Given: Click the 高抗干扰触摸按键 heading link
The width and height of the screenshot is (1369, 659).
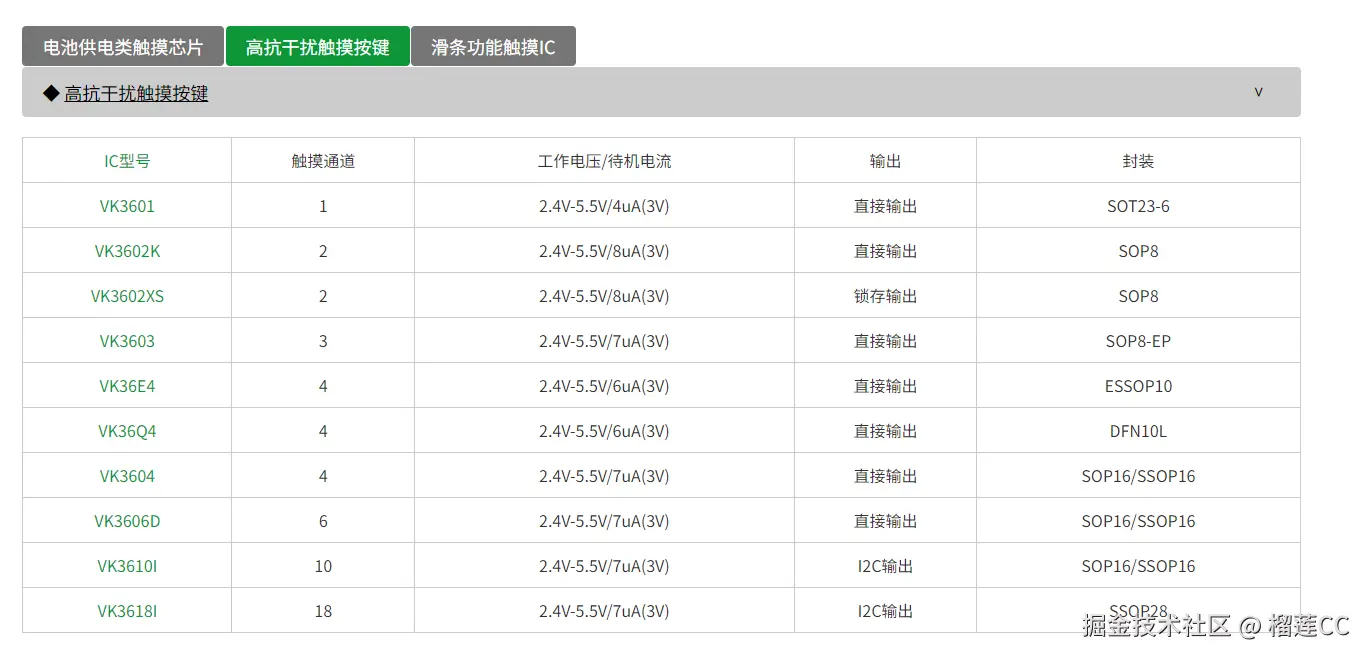Looking at the screenshot, I should pos(136,94).
